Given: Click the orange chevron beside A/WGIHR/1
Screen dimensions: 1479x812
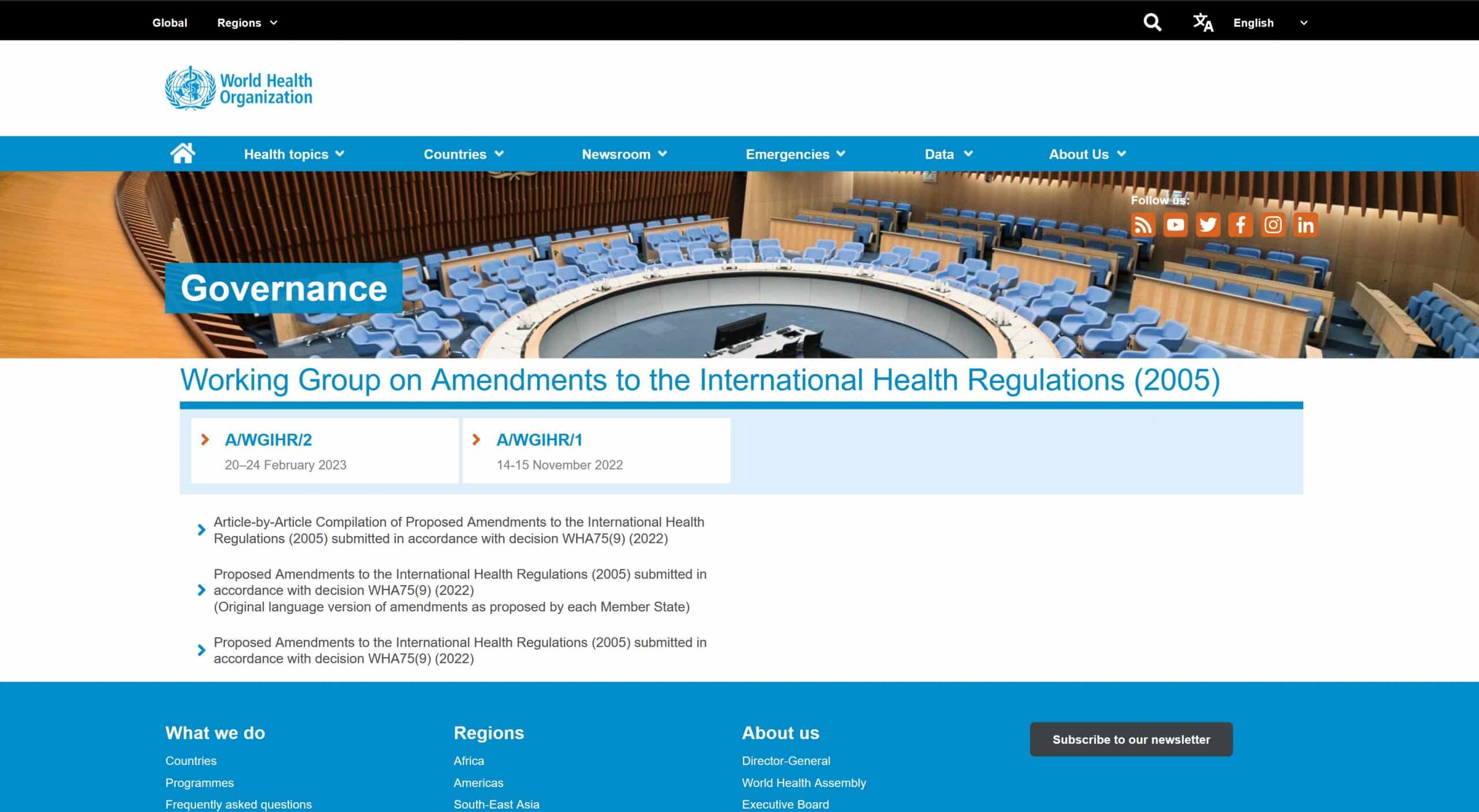Looking at the screenshot, I should point(476,439).
